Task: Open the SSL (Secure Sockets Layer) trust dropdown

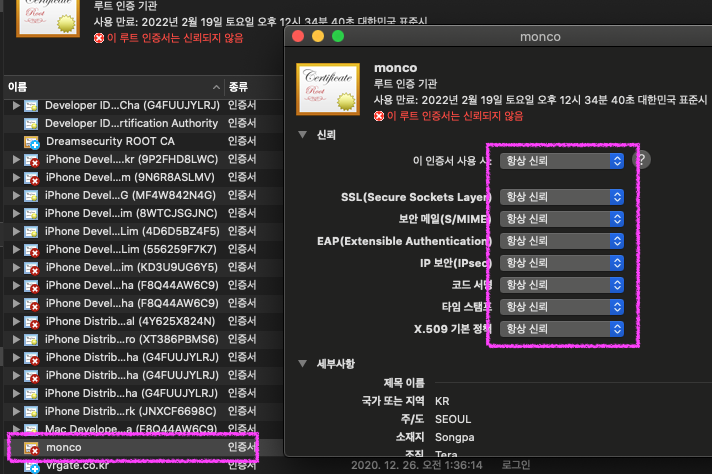Action: click(x=562, y=197)
